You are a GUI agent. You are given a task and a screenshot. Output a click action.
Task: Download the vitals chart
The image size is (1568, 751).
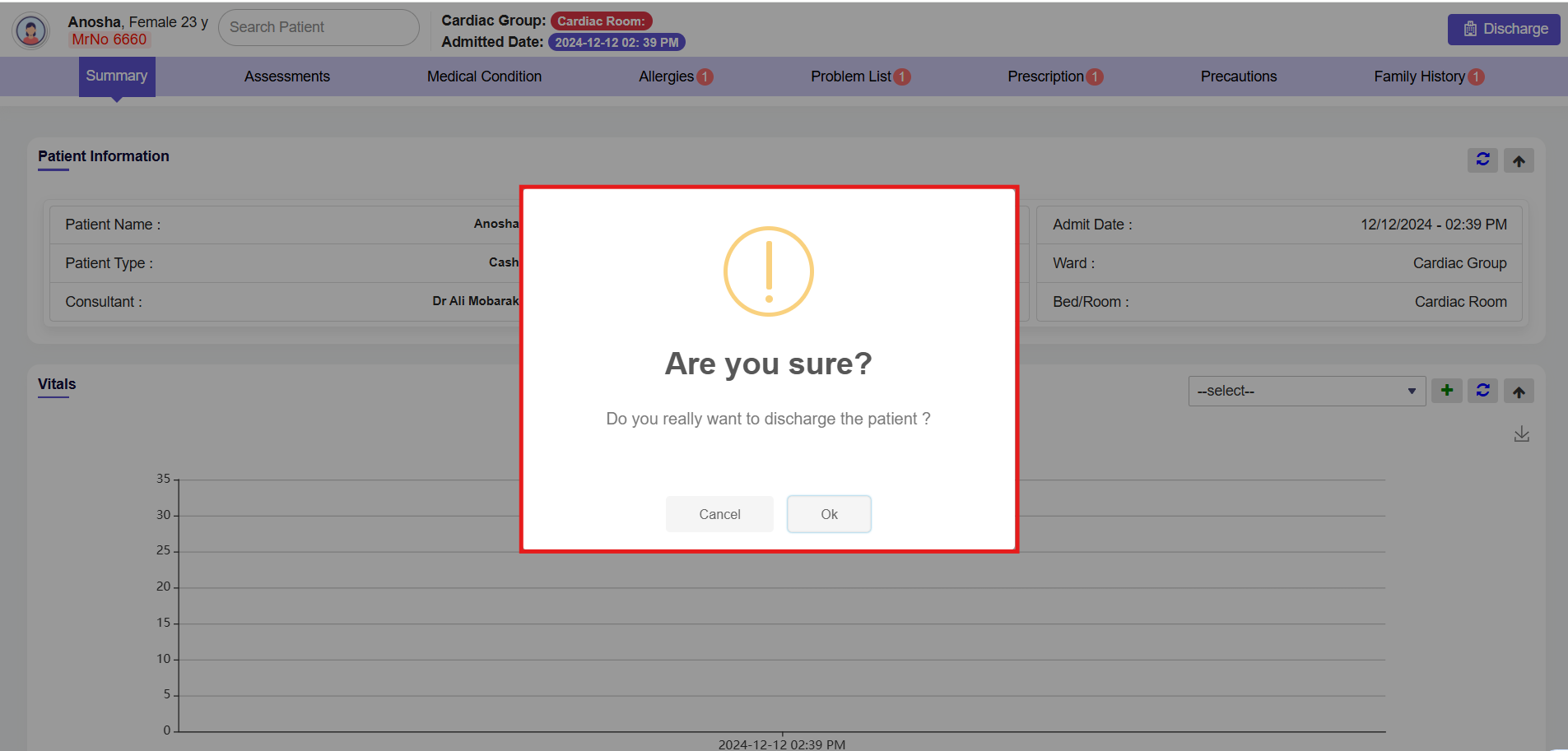pyautogui.click(x=1521, y=434)
